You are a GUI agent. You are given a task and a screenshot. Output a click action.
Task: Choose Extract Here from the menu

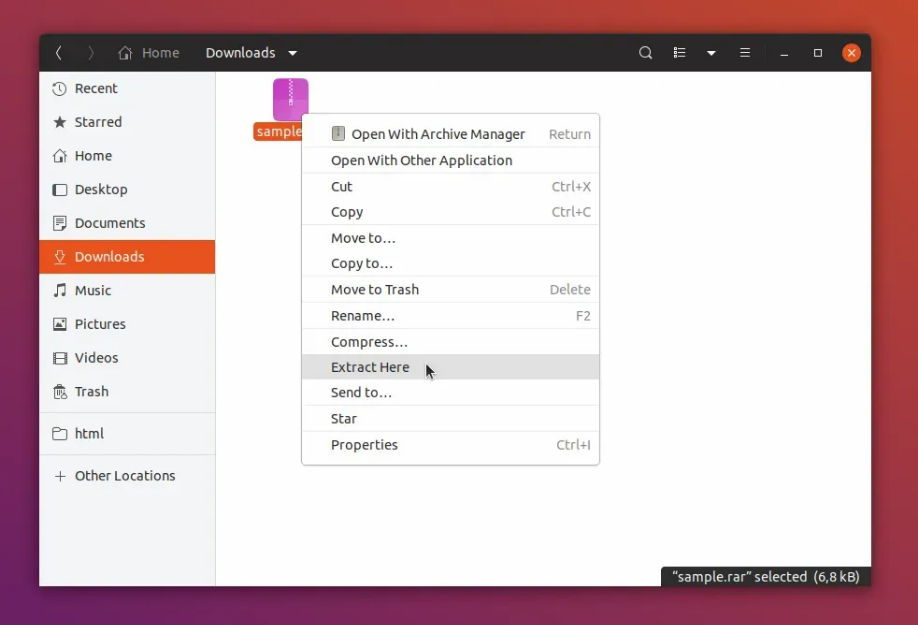pos(370,367)
